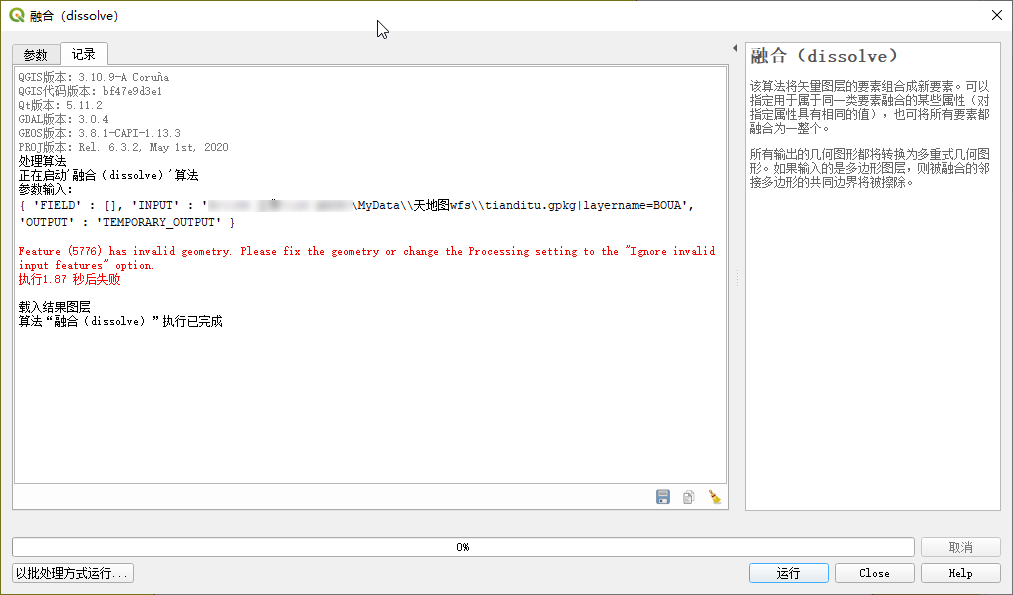The height and width of the screenshot is (595, 1013).
Task: Click the GEOS版本: 3.8.1-CAPI-1.13.3 line
Action: (x=99, y=133)
